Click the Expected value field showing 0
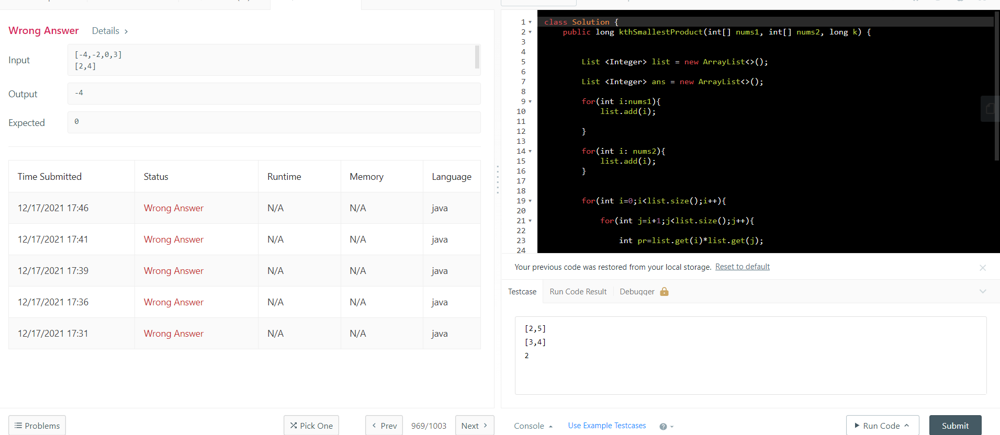The width and height of the screenshot is (1000, 435). (274, 122)
